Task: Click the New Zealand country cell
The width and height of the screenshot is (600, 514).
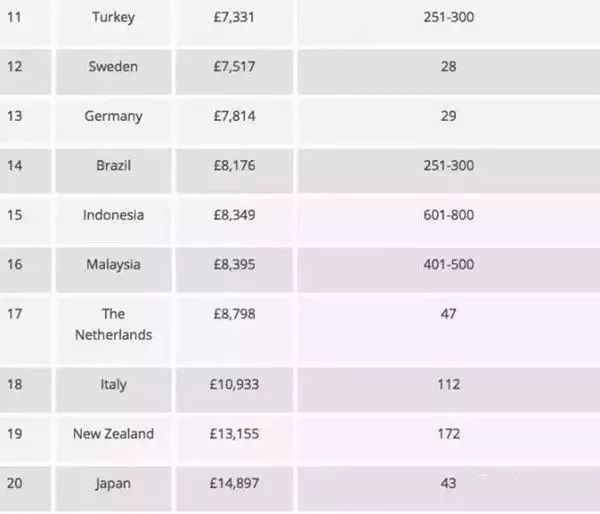Action: point(113,434)
